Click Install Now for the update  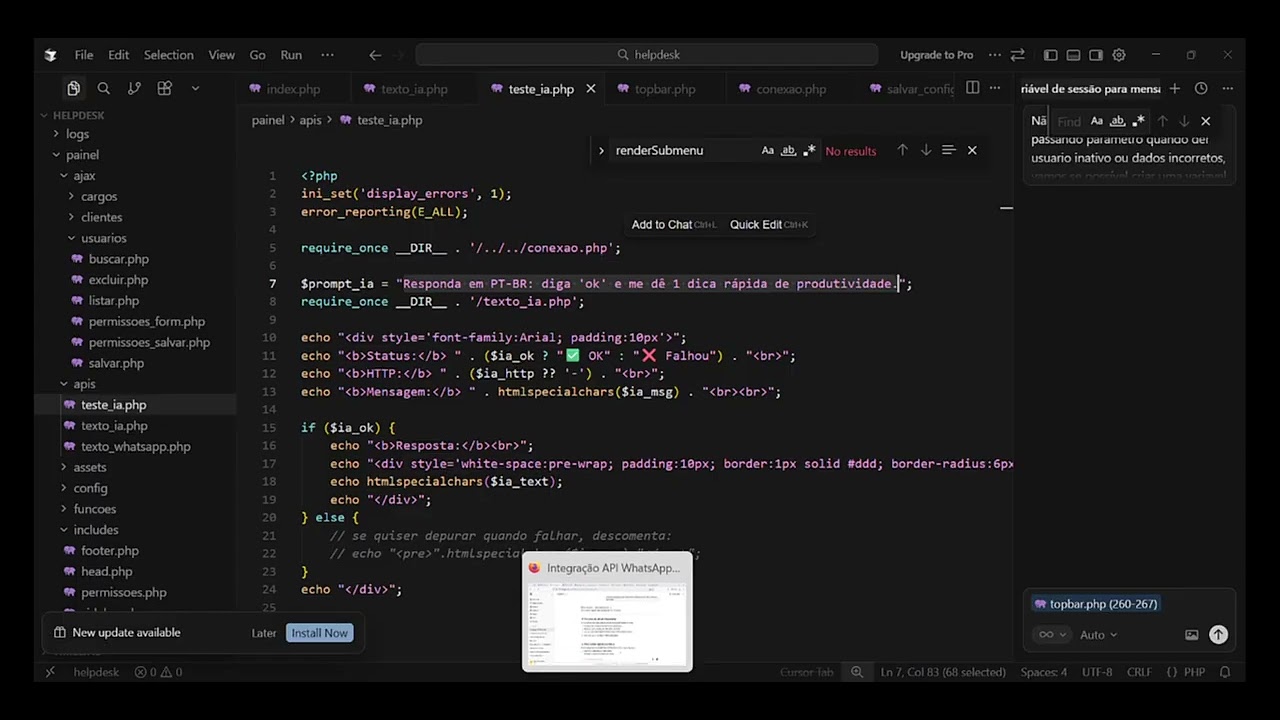click(x=320, y=633)
